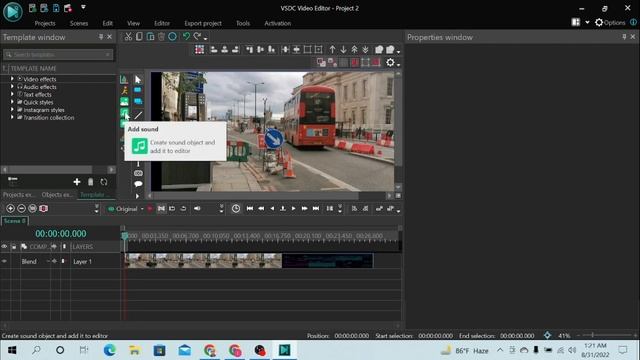Pin the Template window
The width and height of the screenshot is (640, 360).
(101, 37)
